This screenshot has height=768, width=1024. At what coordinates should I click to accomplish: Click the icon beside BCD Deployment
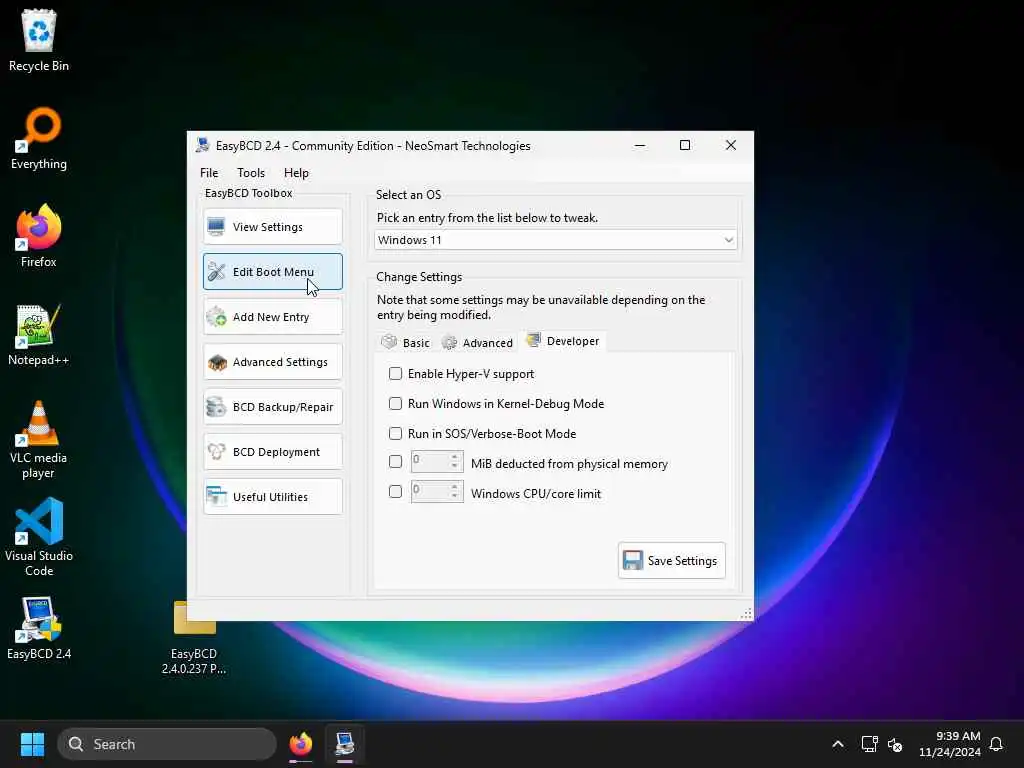[x=216, y=452]
